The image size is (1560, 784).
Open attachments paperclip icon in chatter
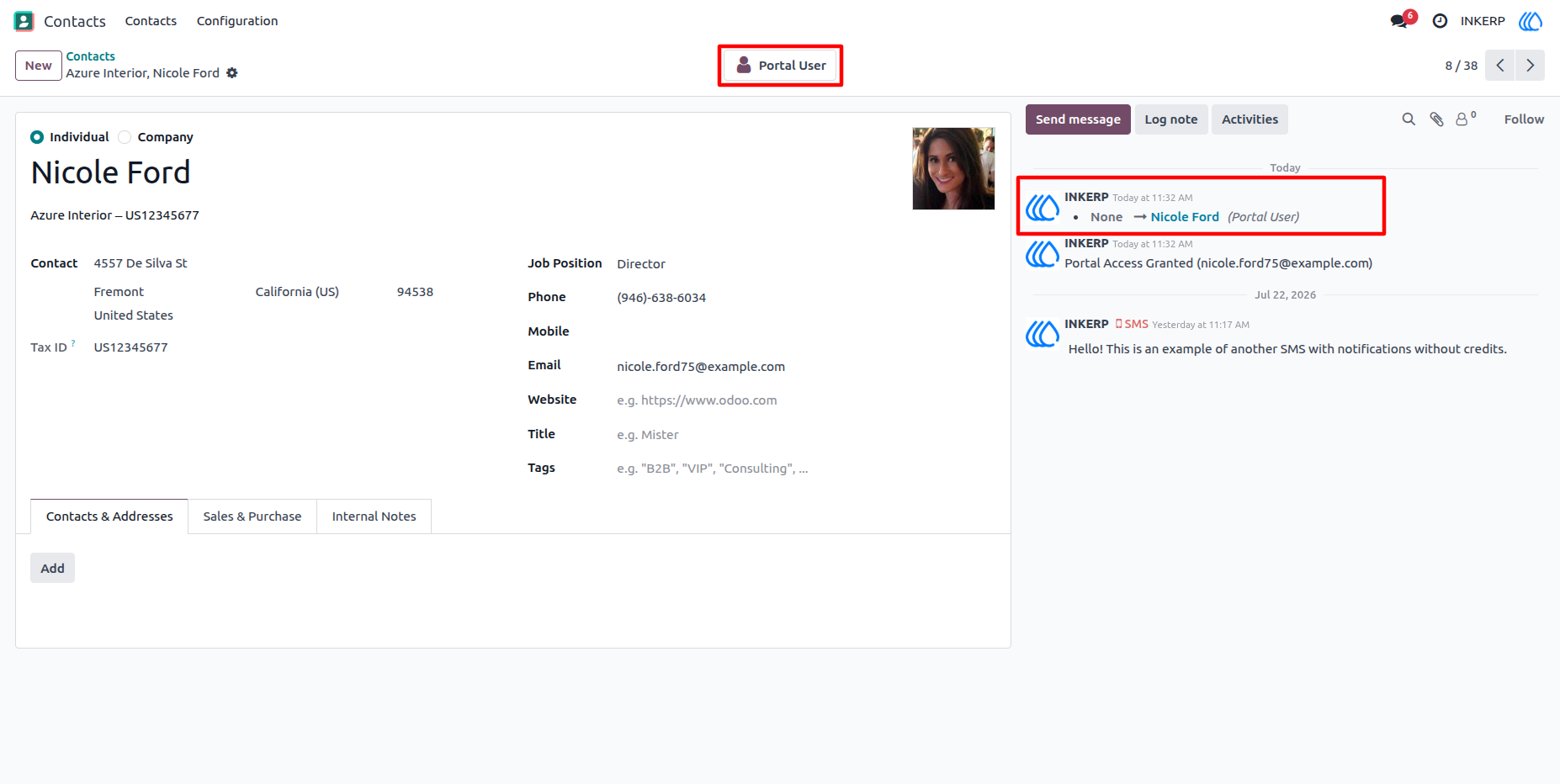click(x=1436, y=119)
